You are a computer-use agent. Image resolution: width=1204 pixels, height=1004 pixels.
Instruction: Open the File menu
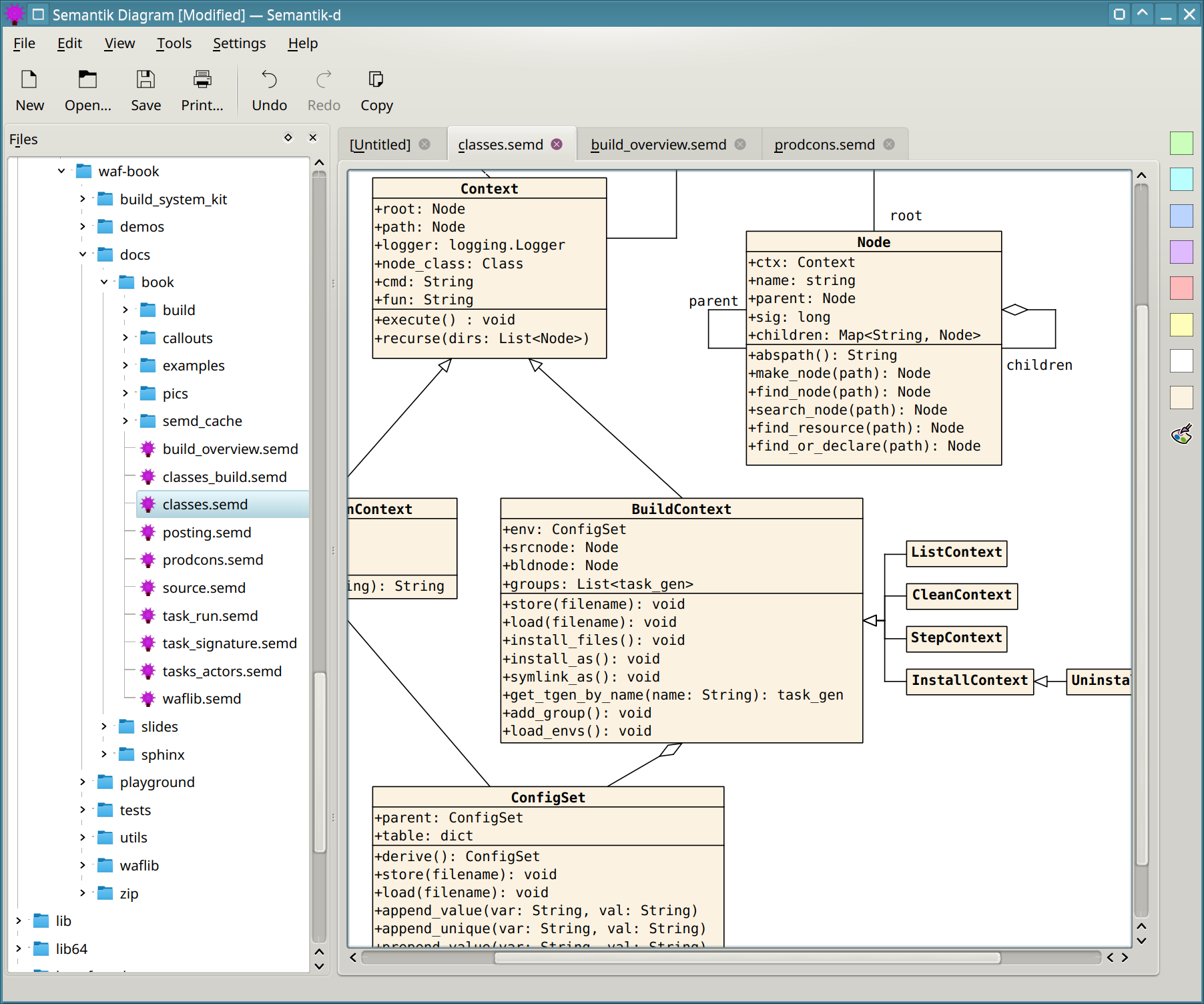click(24, 43)
